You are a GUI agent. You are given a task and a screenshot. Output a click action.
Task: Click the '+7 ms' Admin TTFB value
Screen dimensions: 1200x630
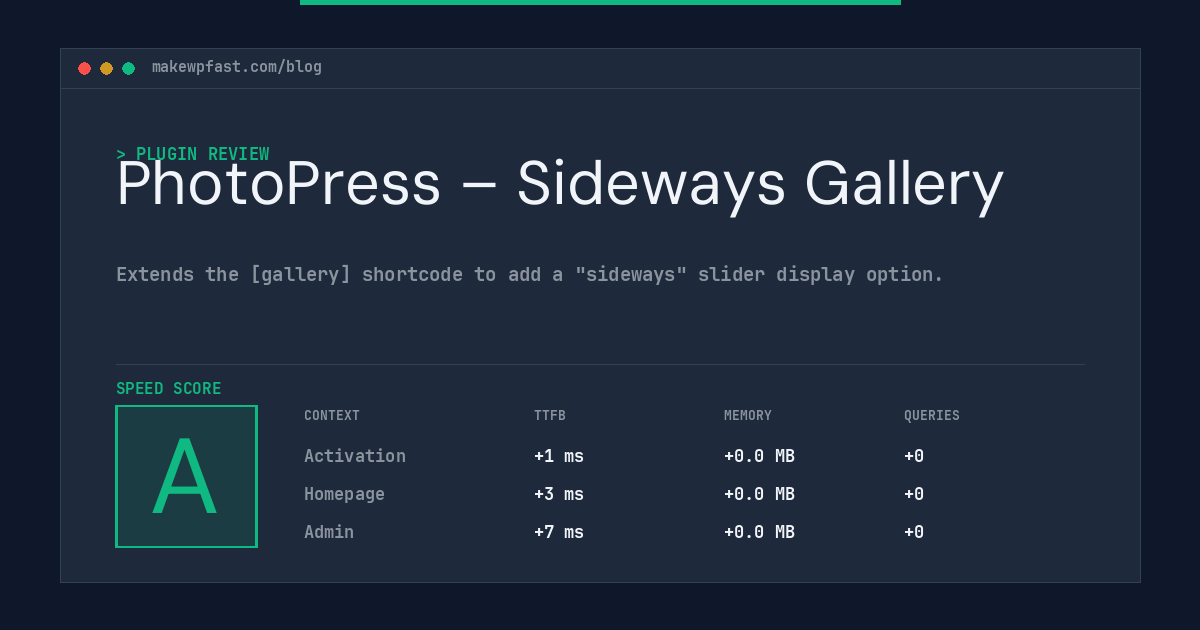click(559, 532)
